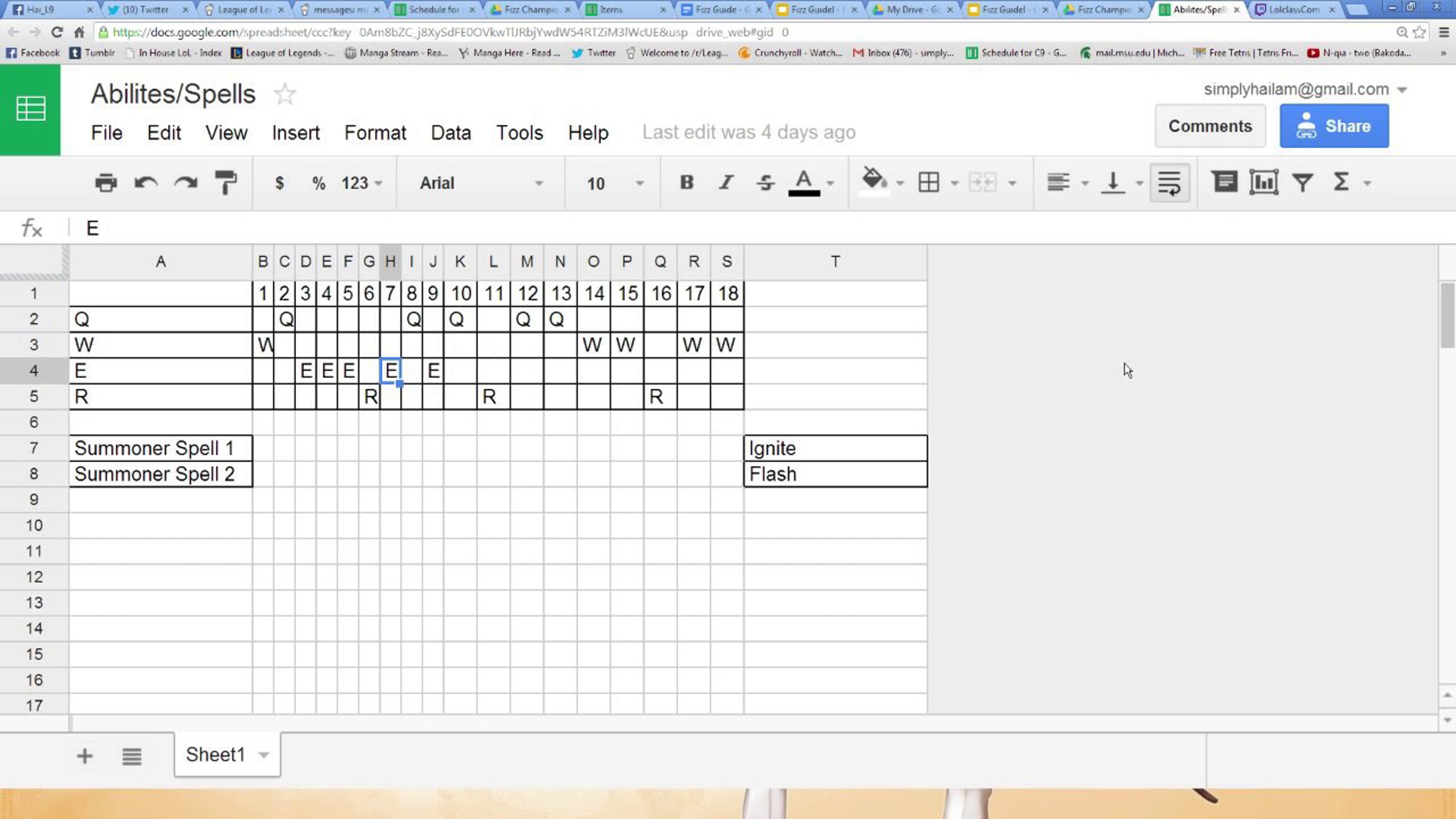The height and width of the screenshot is (819, 1456).
Task: Select the paint format roller icon
Action: tap(226, 183)
